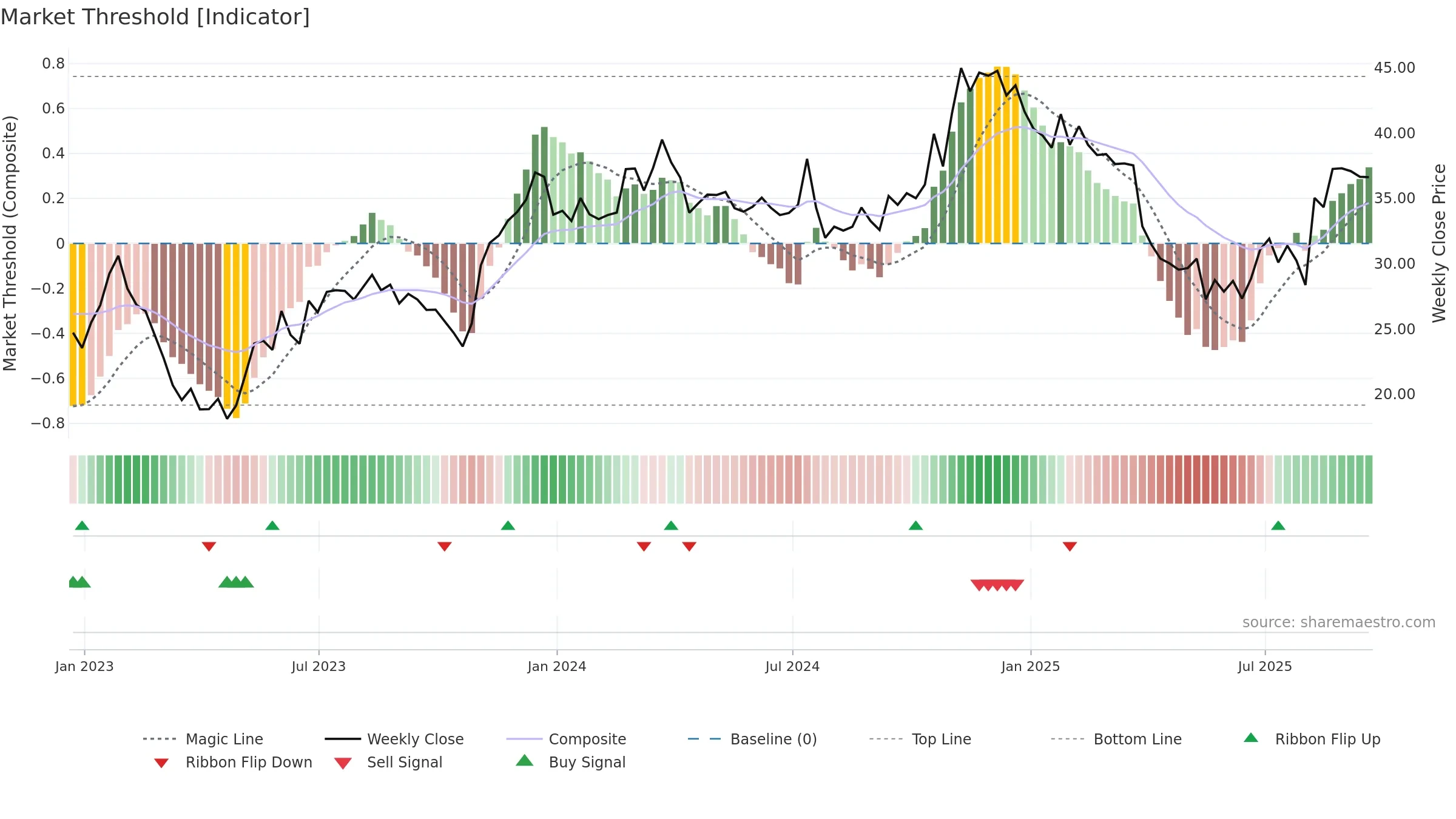This screenshot has height=819, width=1456.
Task: Toggle the Composite legend entry
Action: tap(566, 739)
